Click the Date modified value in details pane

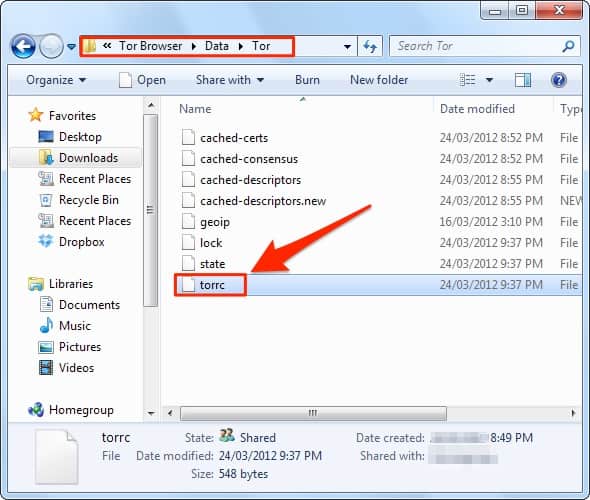(x=270, y=456)
